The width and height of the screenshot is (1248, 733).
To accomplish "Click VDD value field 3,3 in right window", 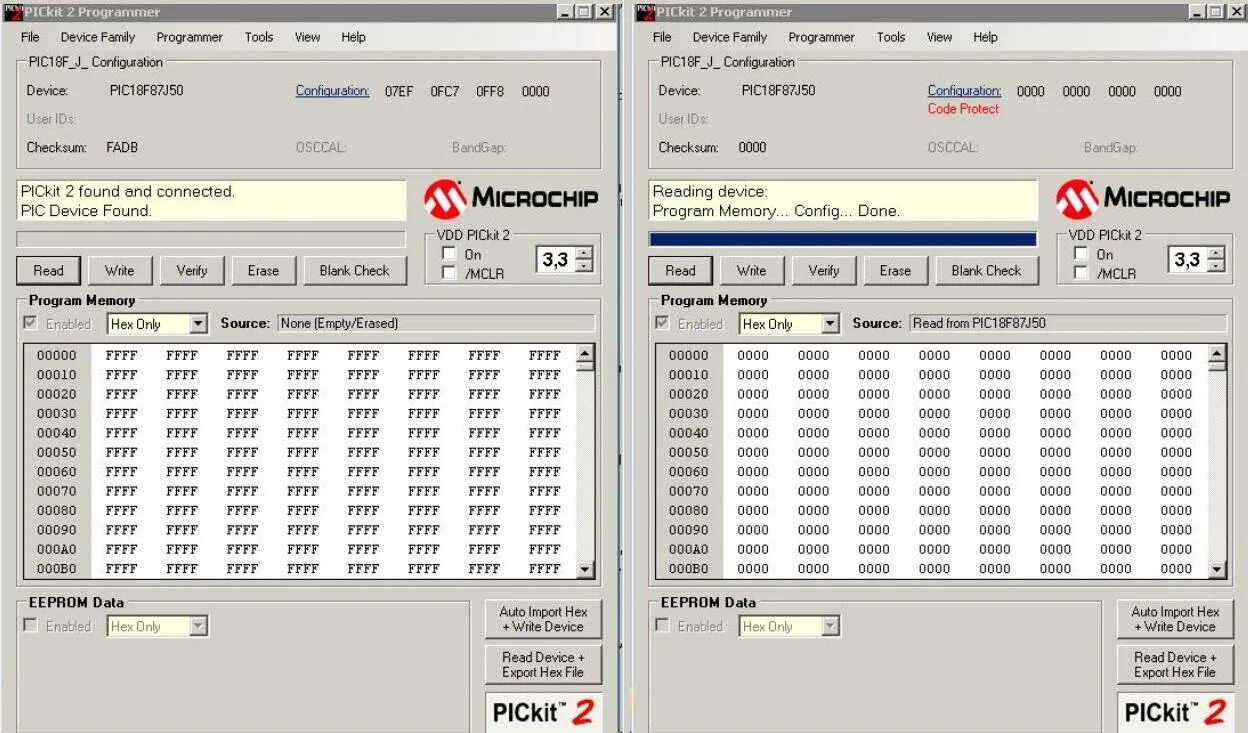I will (1187, 260).
